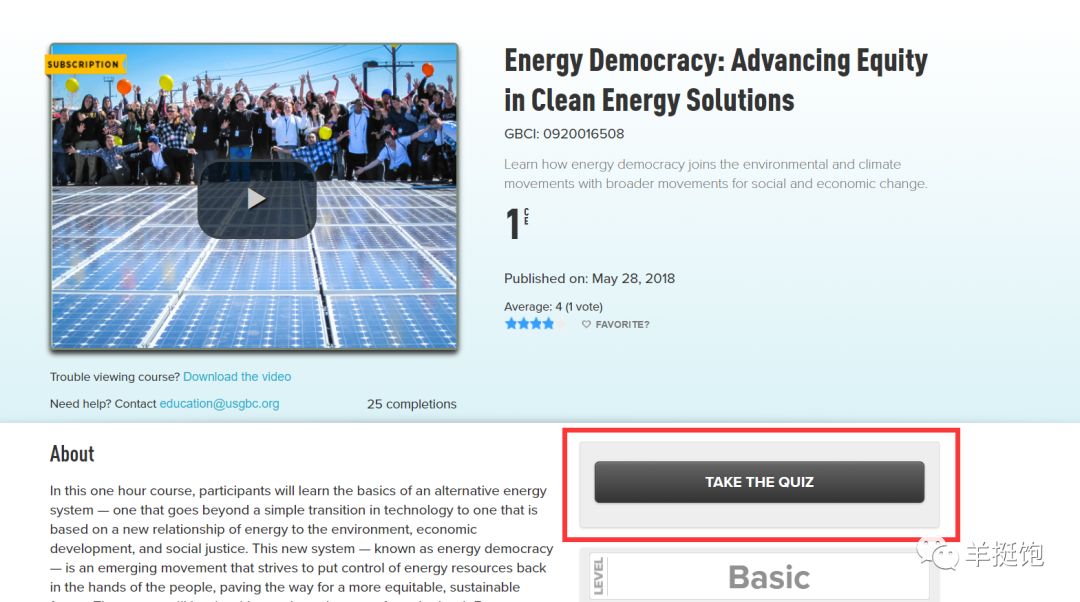Click the 1 CE credit icon
The width and height of the screenshot is (1080, 602).
516,224
